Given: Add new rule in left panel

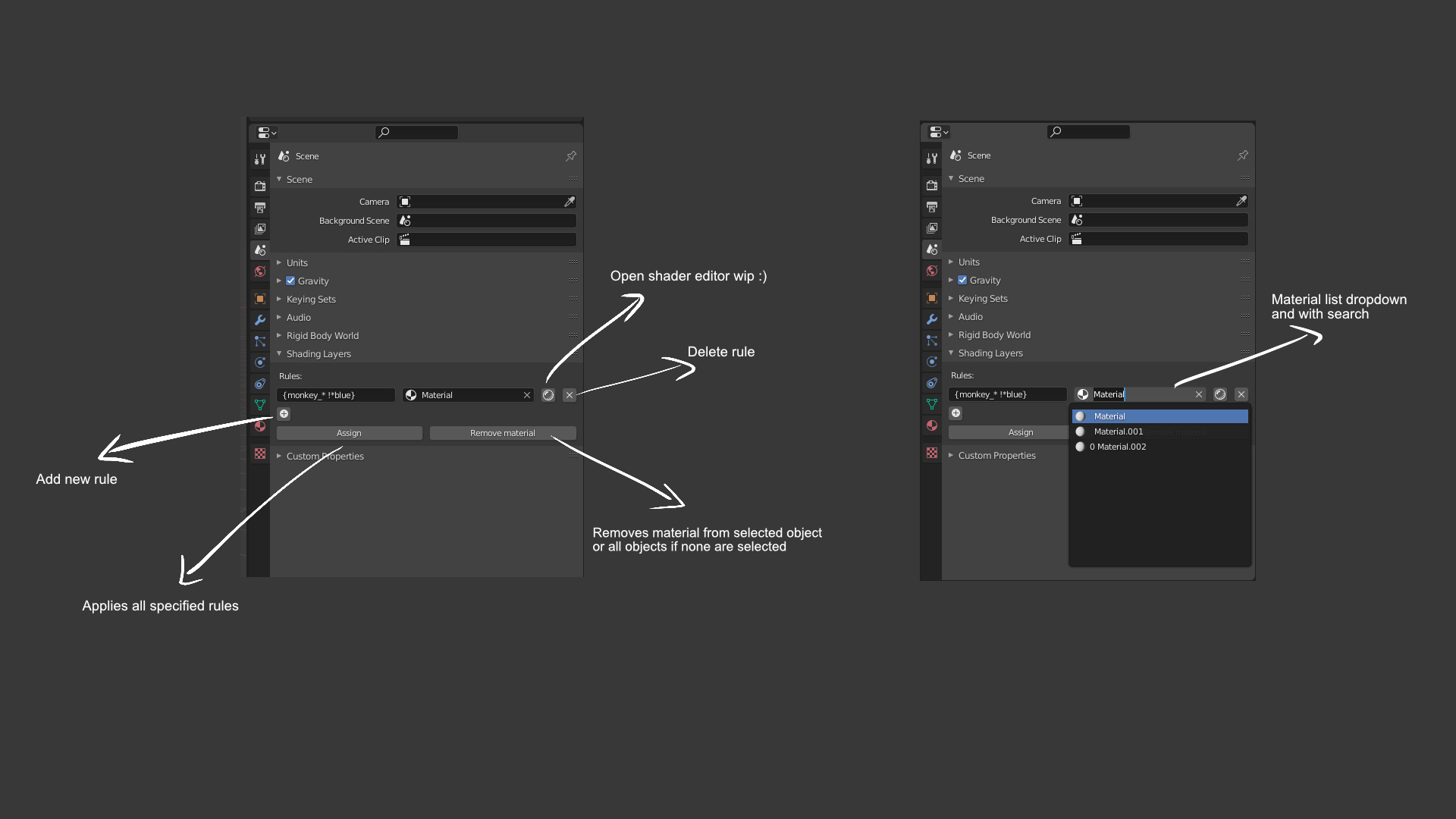Looking at the screenshot, I should click(x=284, y=414).
